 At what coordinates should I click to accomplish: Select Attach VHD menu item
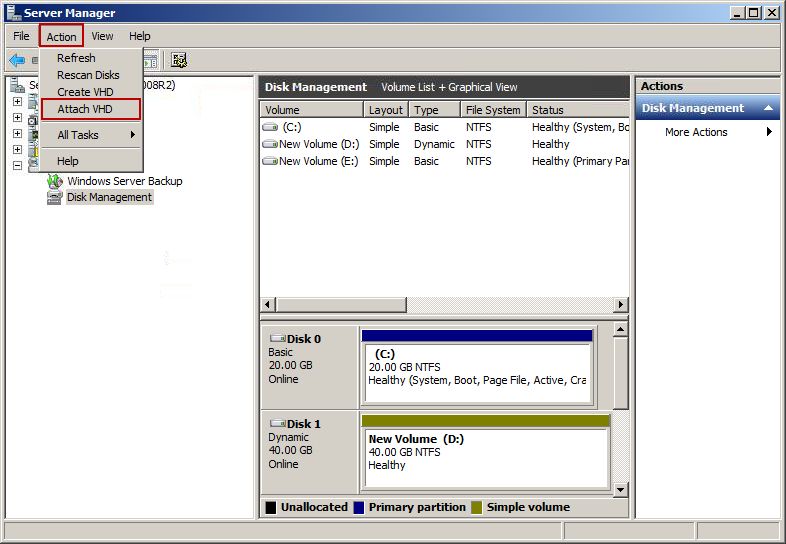point(91,109)
